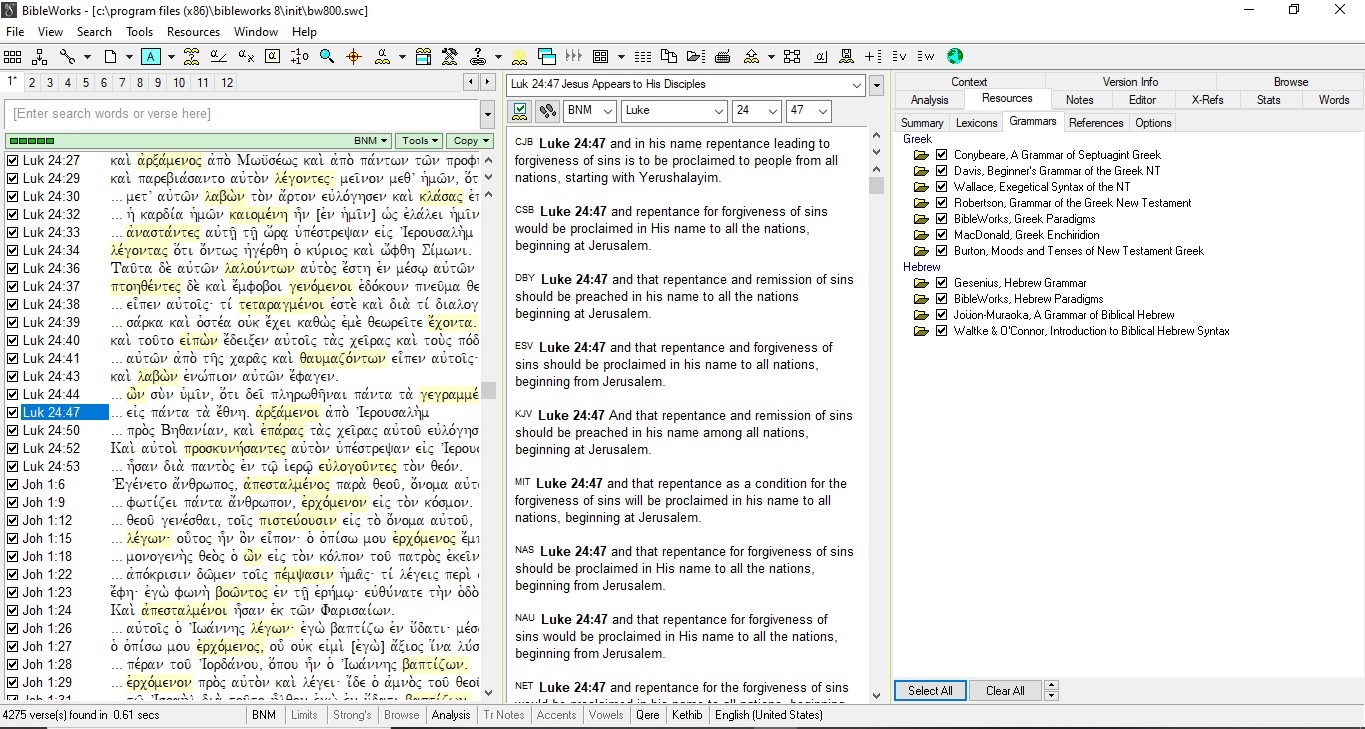Click the green checkmark icon in browse window
The image size is (1365, 729).
point(520,111)
